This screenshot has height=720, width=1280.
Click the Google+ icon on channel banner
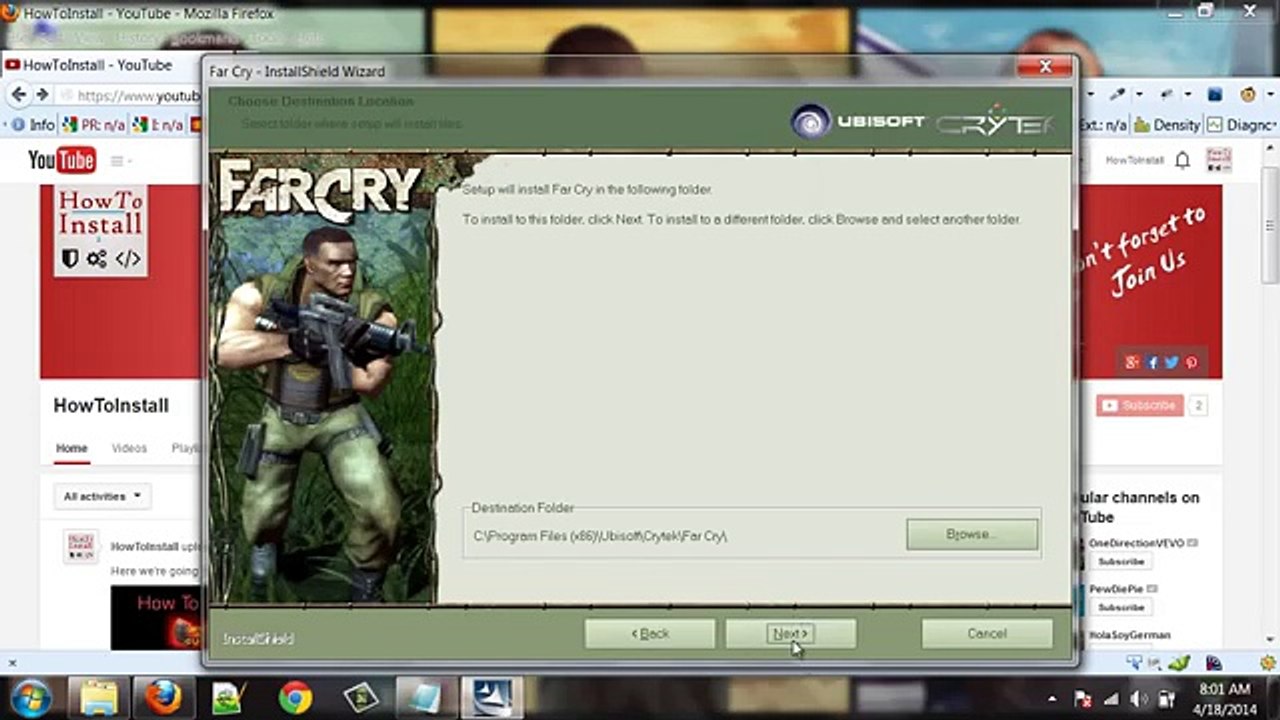pyautogui.click(x=1132, y=363)
